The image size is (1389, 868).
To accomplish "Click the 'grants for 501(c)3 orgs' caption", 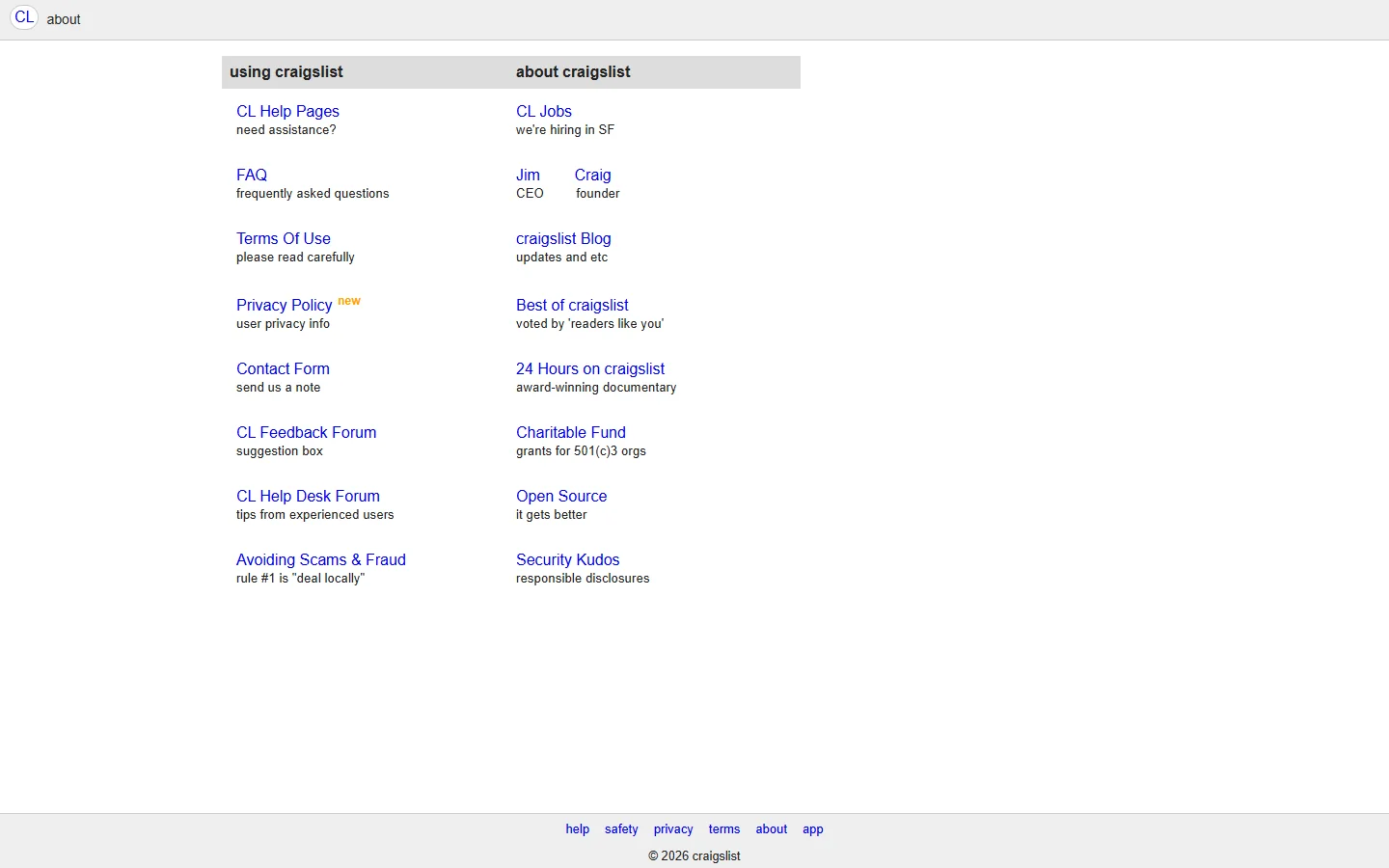I will click(x=581, y=451).
